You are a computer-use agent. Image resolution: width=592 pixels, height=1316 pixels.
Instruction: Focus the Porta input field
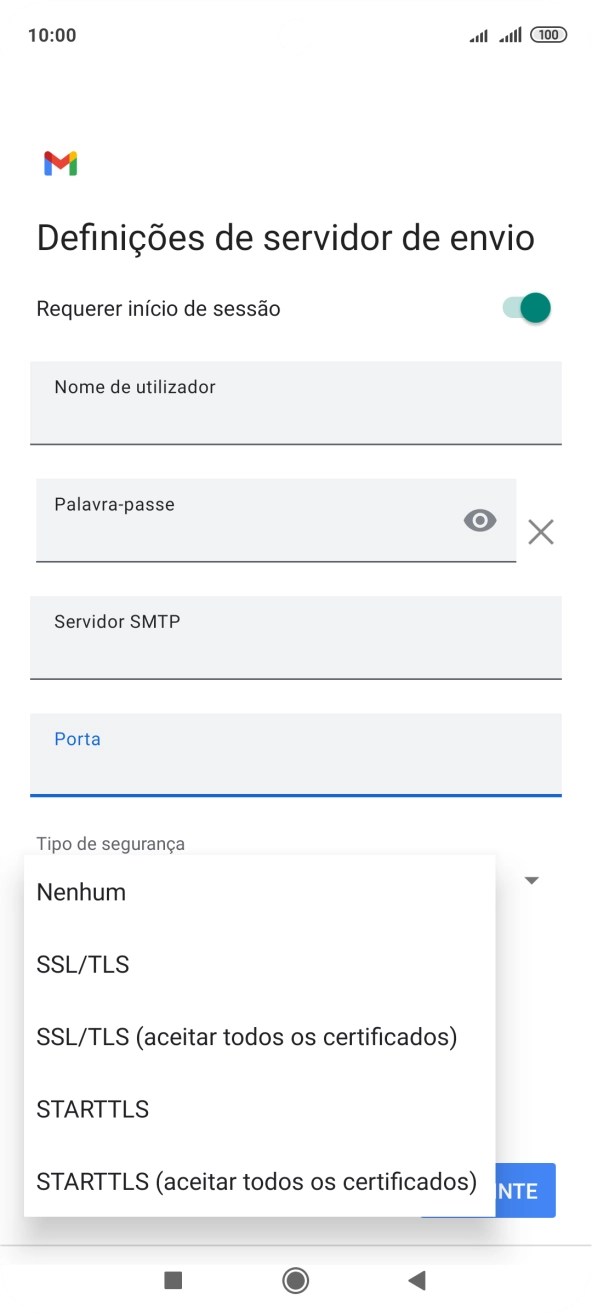(296, 755)
